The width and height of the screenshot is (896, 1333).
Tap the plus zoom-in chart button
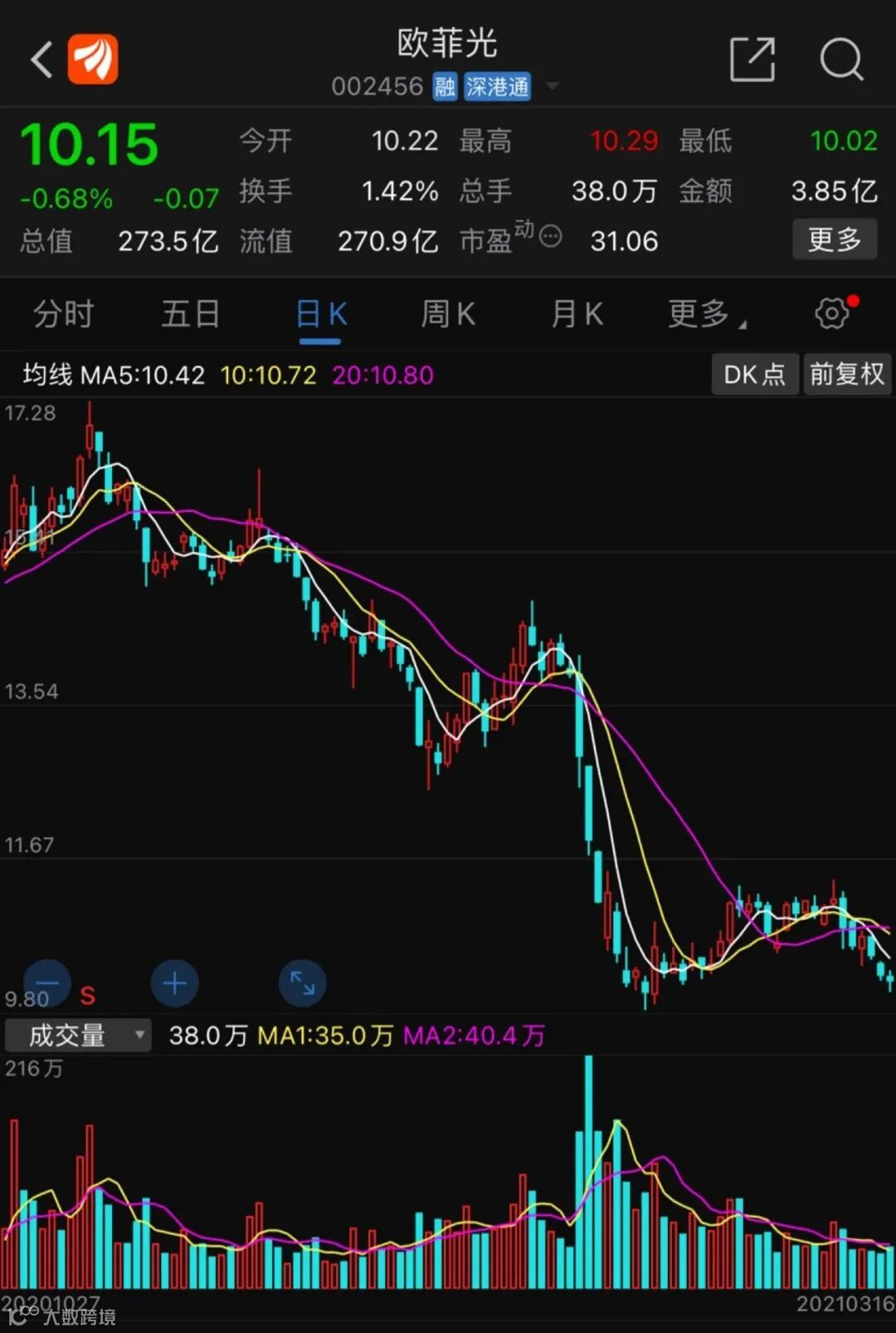(x=174, y=984)
